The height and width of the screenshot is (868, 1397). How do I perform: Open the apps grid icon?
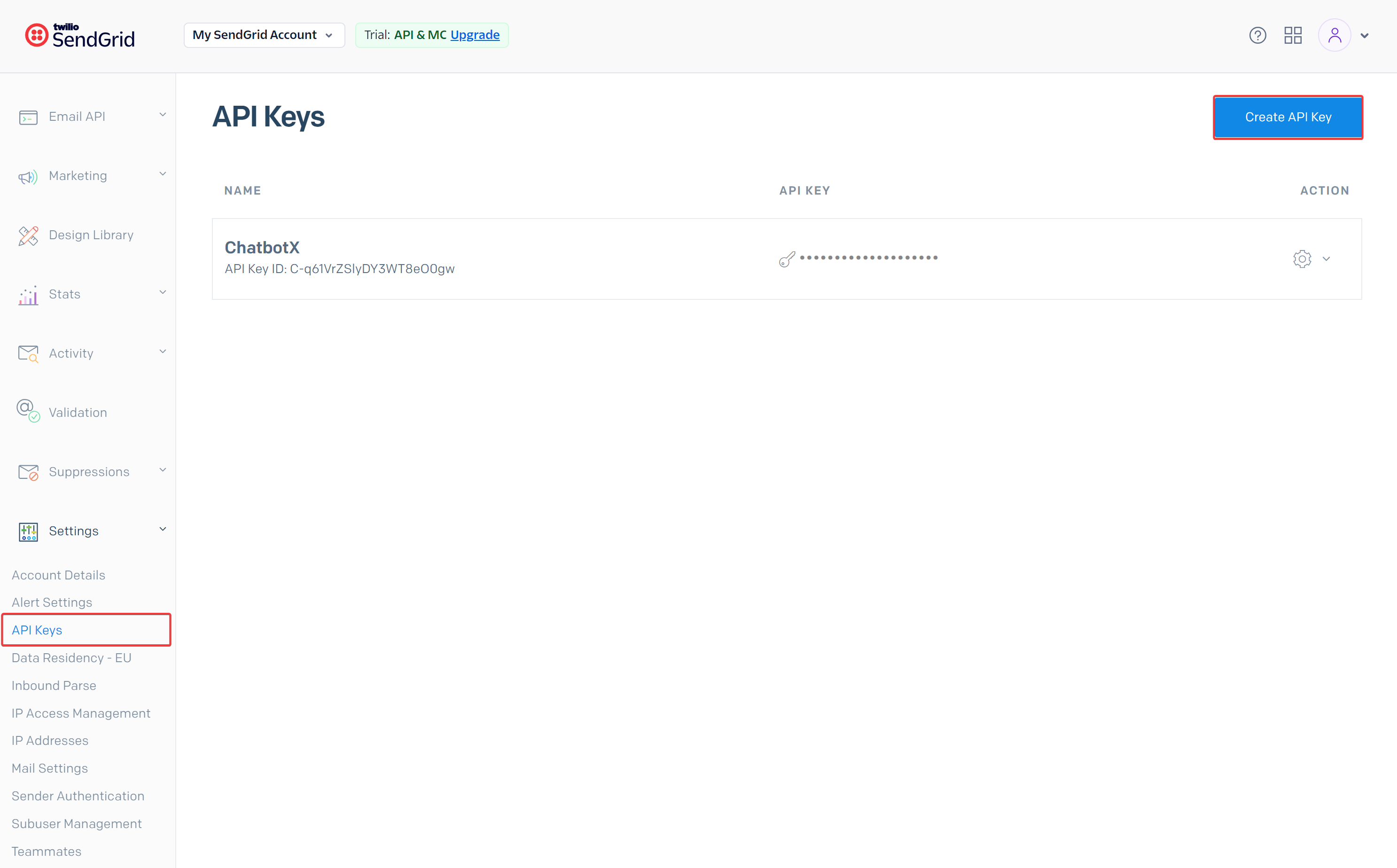[1293, 36]
